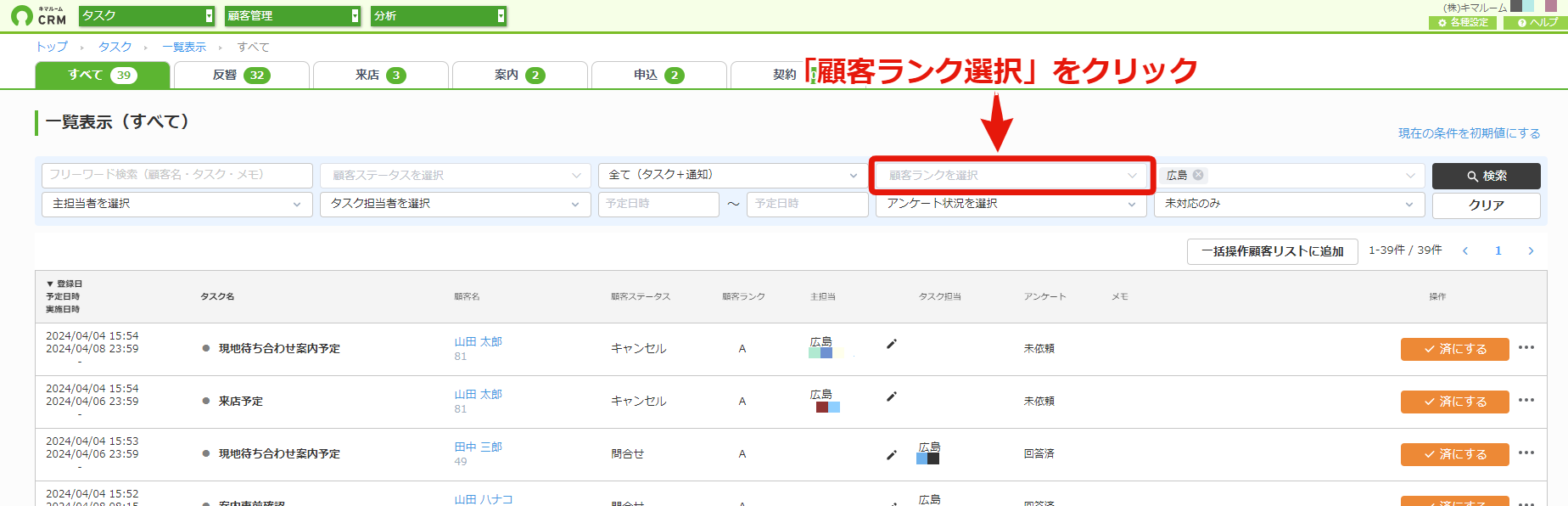Focus the フリーワード検索 input field
The width and height of the screenshot is (1568, 506).
177,175
